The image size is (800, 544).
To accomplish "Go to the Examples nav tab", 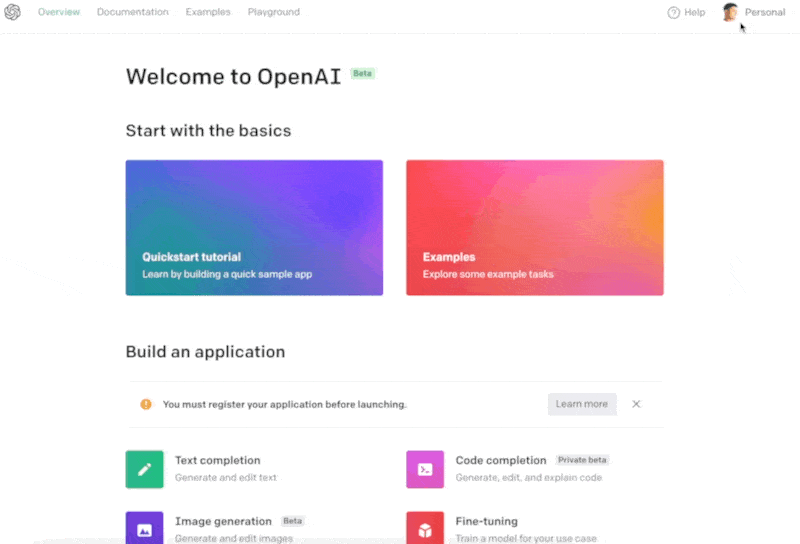I will (x=208, y=12).
